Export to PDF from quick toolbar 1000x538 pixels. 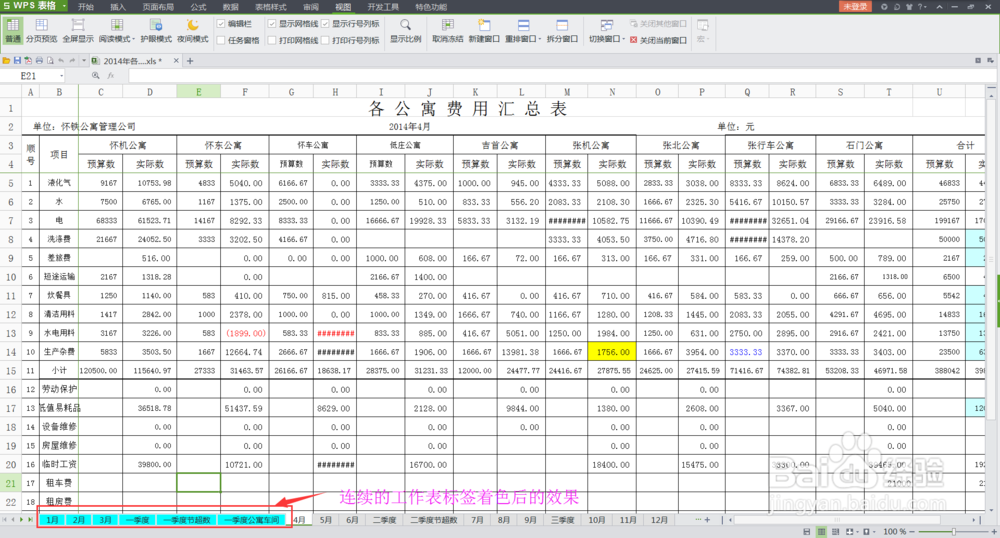(x=28, y=61)
